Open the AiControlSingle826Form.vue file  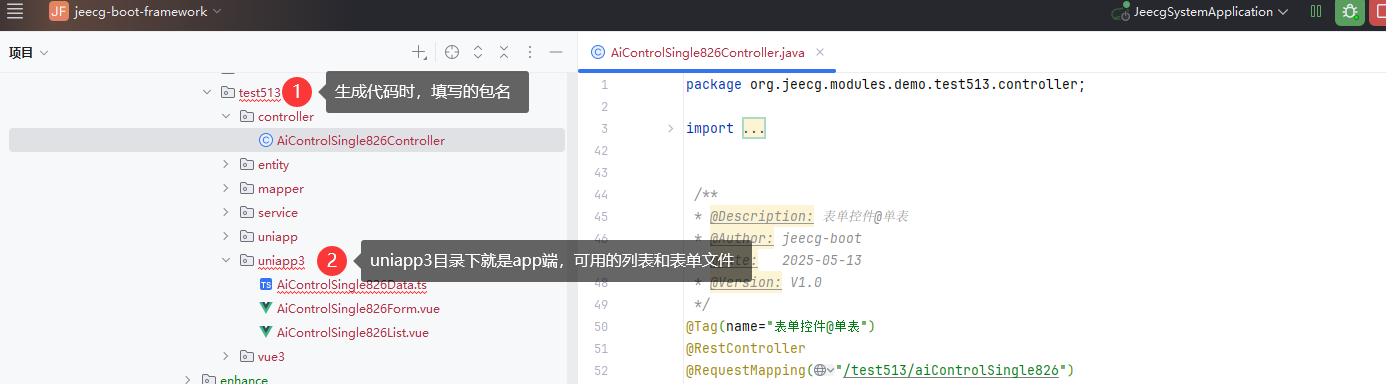pyautogui.click(x=358, y=309)
